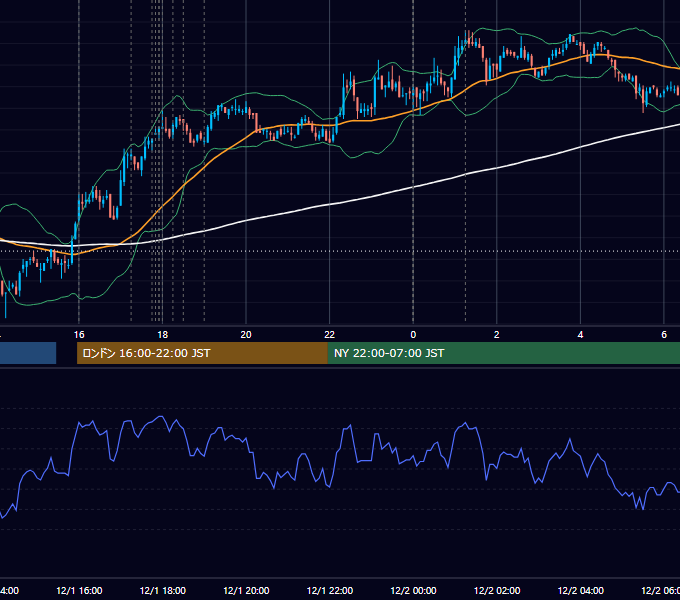Select the horizontal dotted price level line

340,251
